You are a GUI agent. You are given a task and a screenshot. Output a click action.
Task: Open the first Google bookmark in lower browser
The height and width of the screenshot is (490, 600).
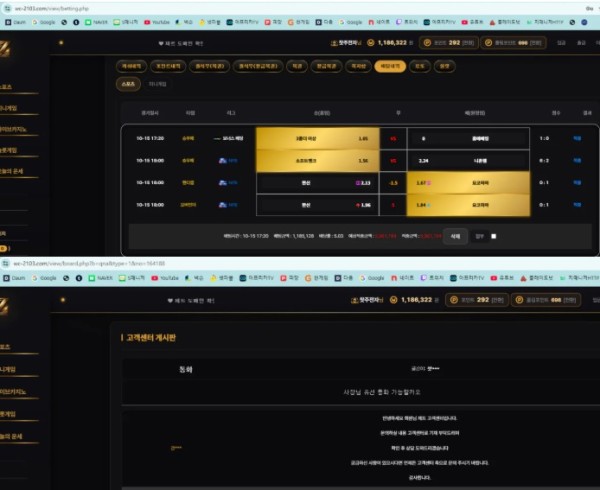point(44,278)
